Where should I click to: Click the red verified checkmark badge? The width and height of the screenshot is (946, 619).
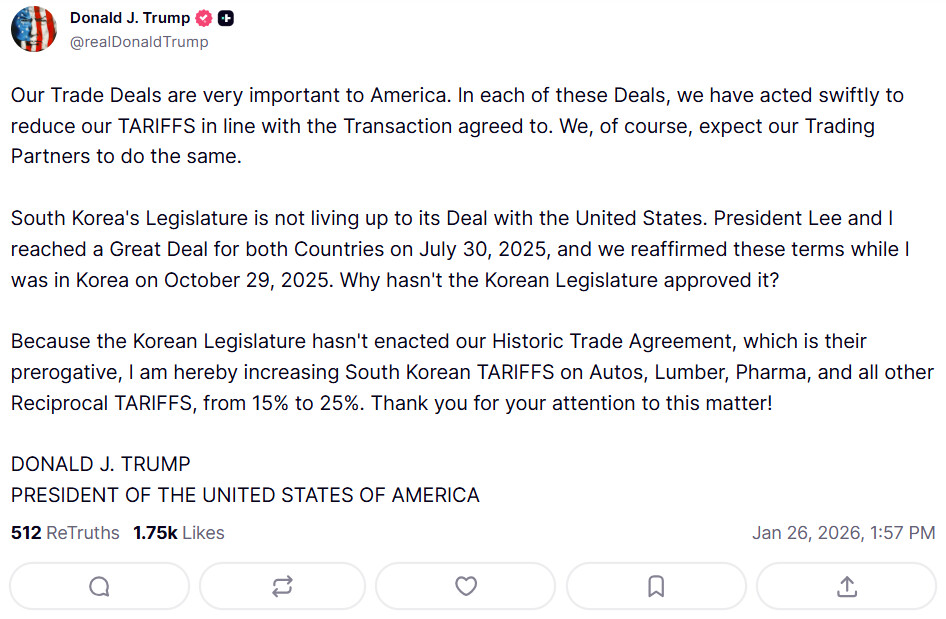point(204,19)
